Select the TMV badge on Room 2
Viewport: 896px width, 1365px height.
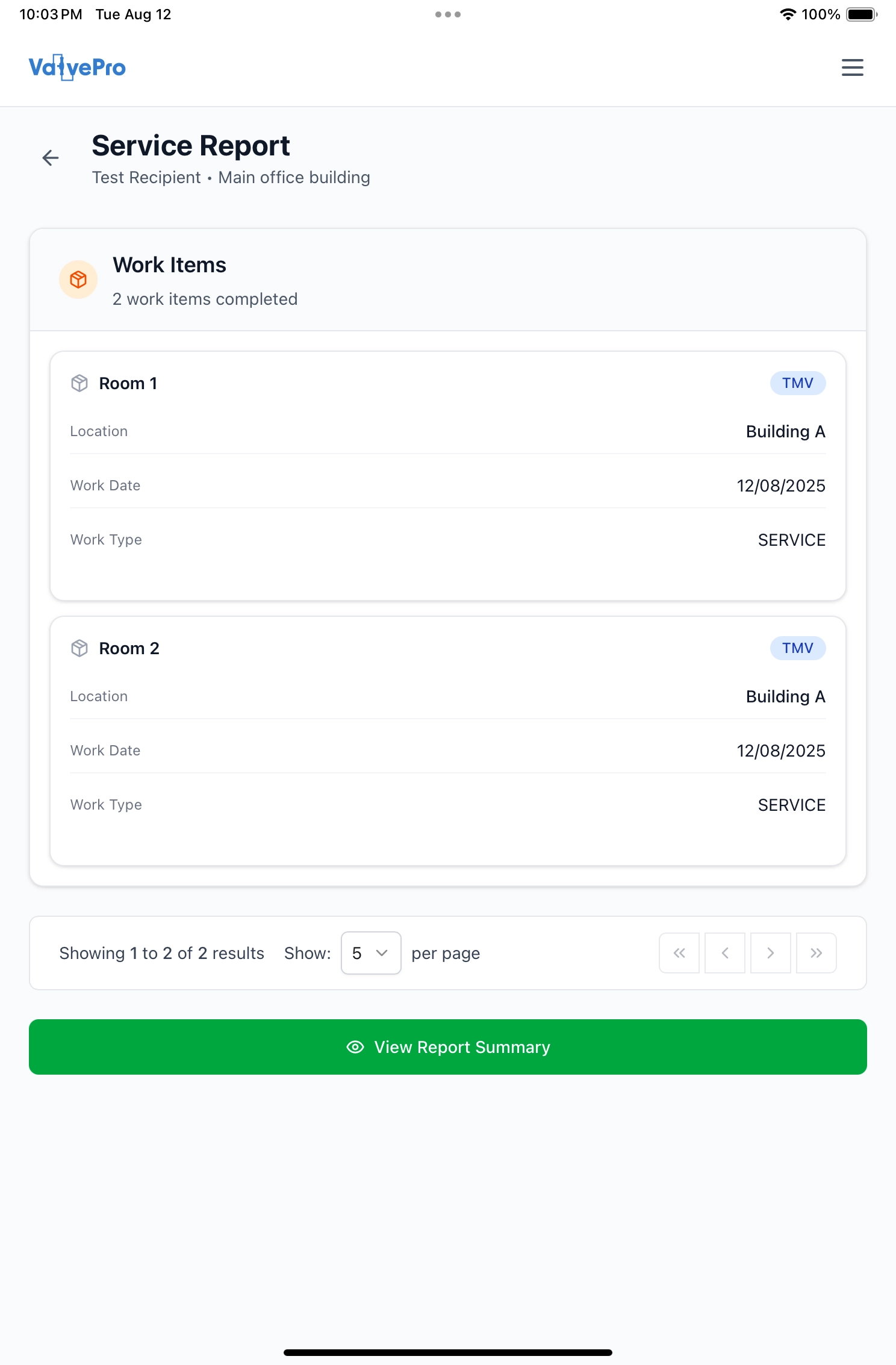pos(798,648)
